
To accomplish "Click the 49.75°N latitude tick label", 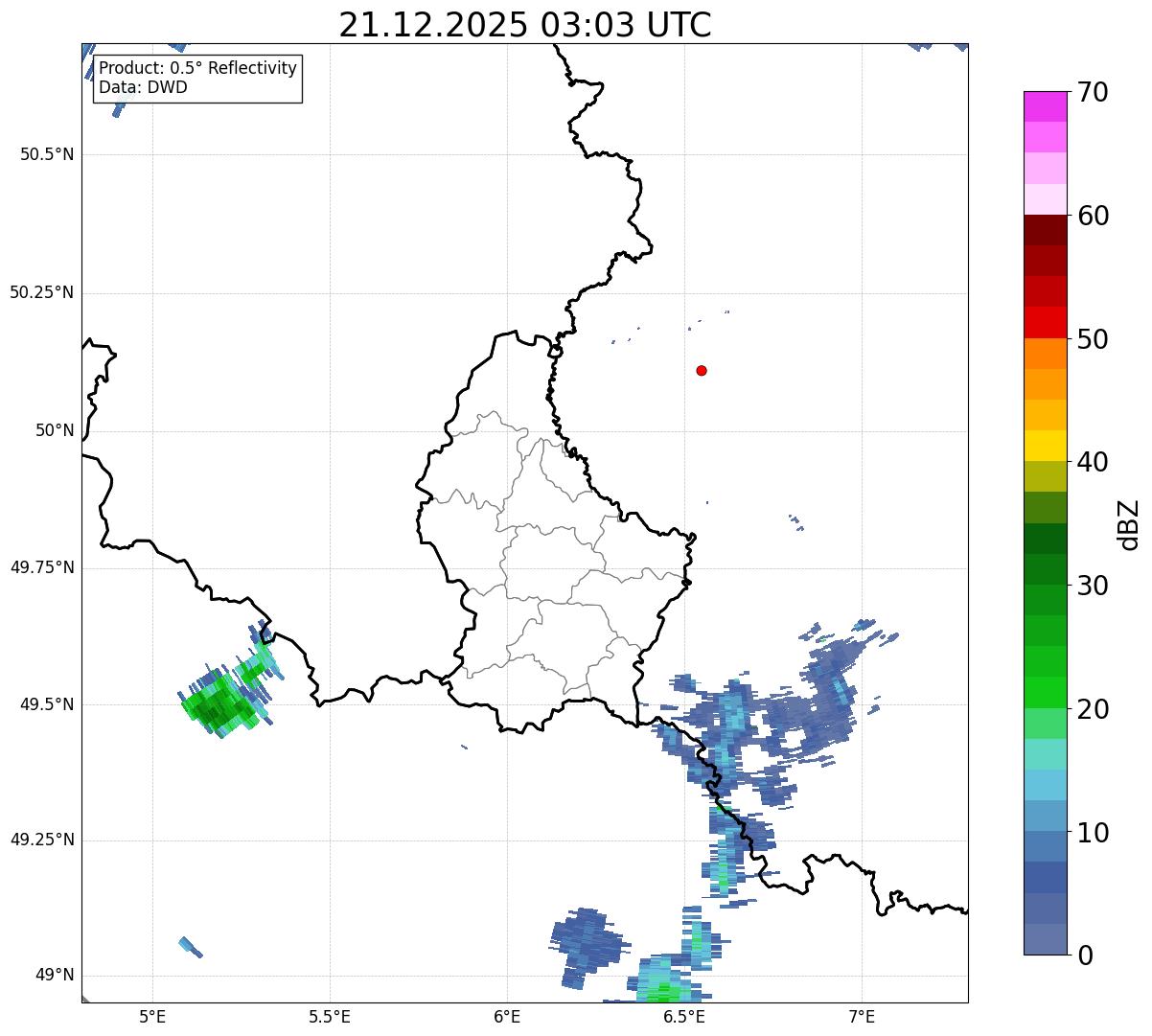I will [41, 567].
